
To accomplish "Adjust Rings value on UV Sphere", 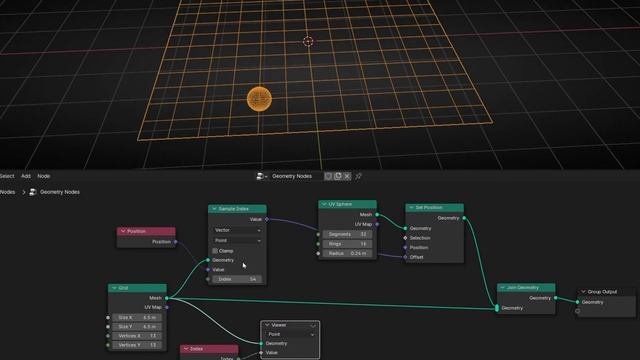I will pos(347,244).
